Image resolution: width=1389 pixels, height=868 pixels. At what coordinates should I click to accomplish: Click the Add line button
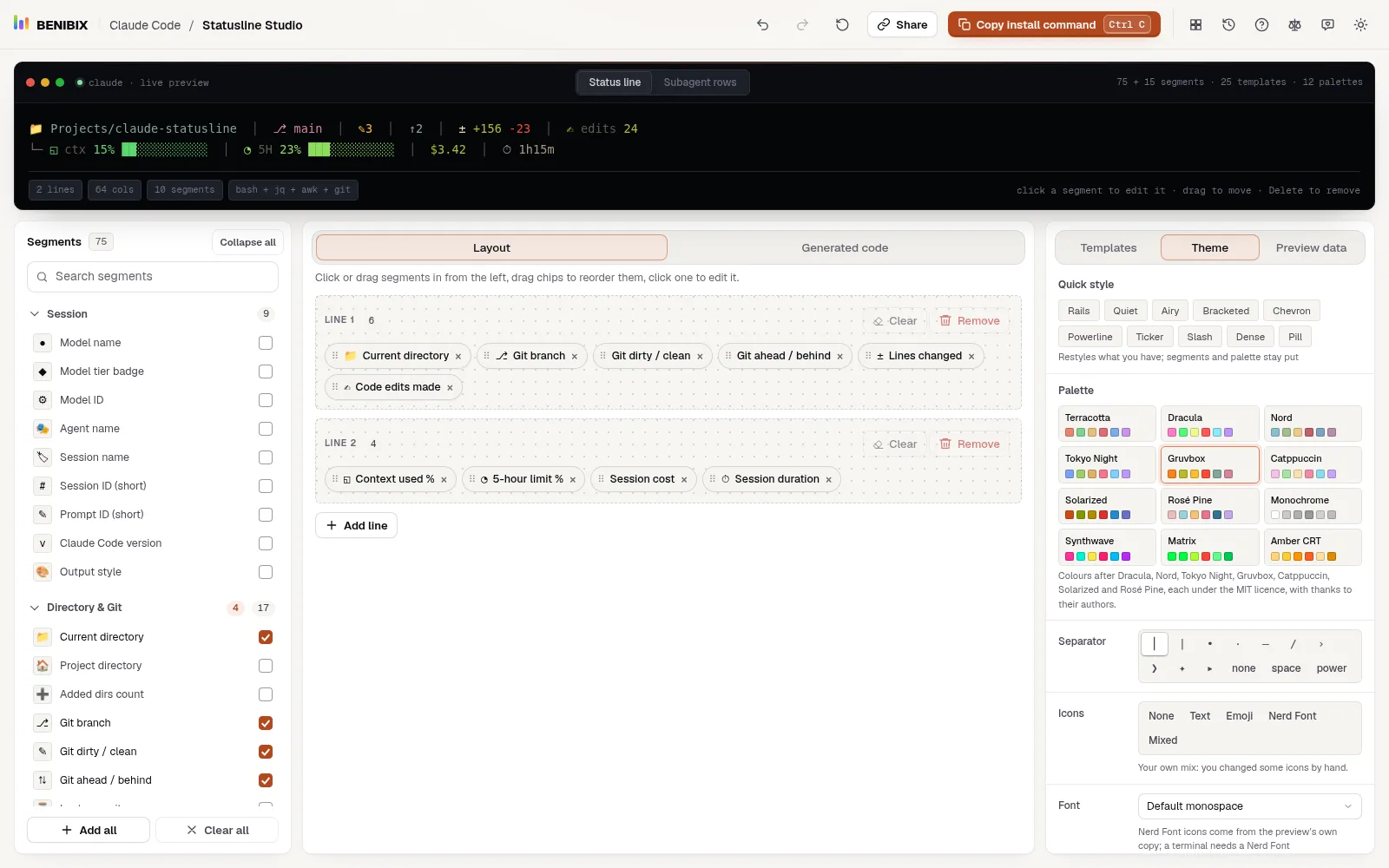(x=356, y=525)
